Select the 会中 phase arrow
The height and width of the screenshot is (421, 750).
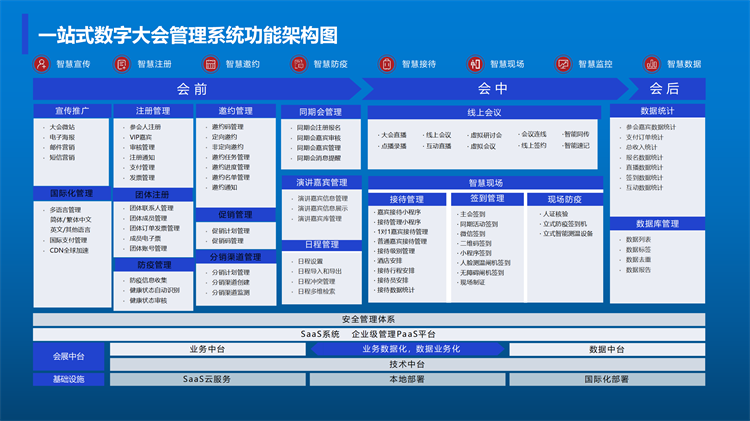tap(495, 89)
